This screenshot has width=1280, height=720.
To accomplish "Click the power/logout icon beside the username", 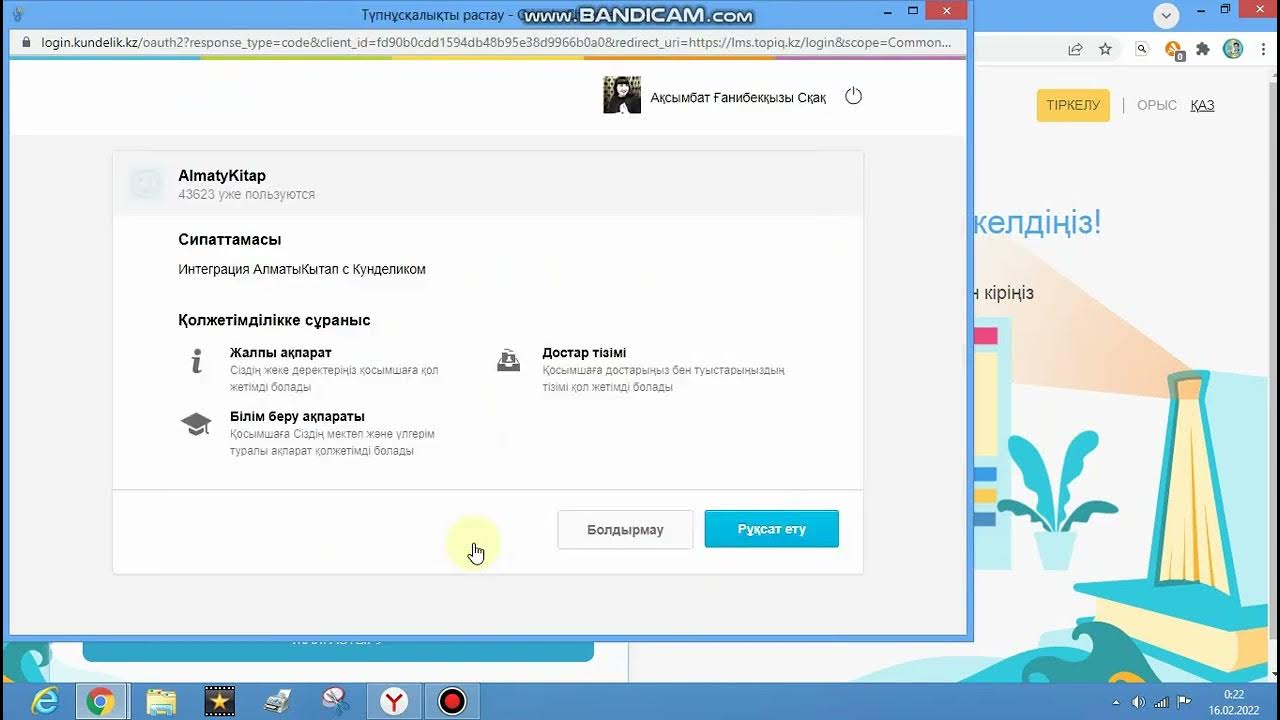I will point(853,96).
